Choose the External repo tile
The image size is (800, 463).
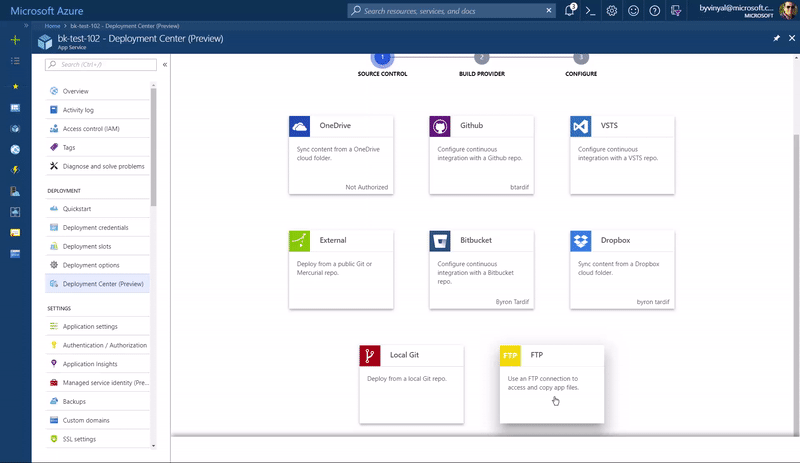pyautogui.click(x=340, y=268)
